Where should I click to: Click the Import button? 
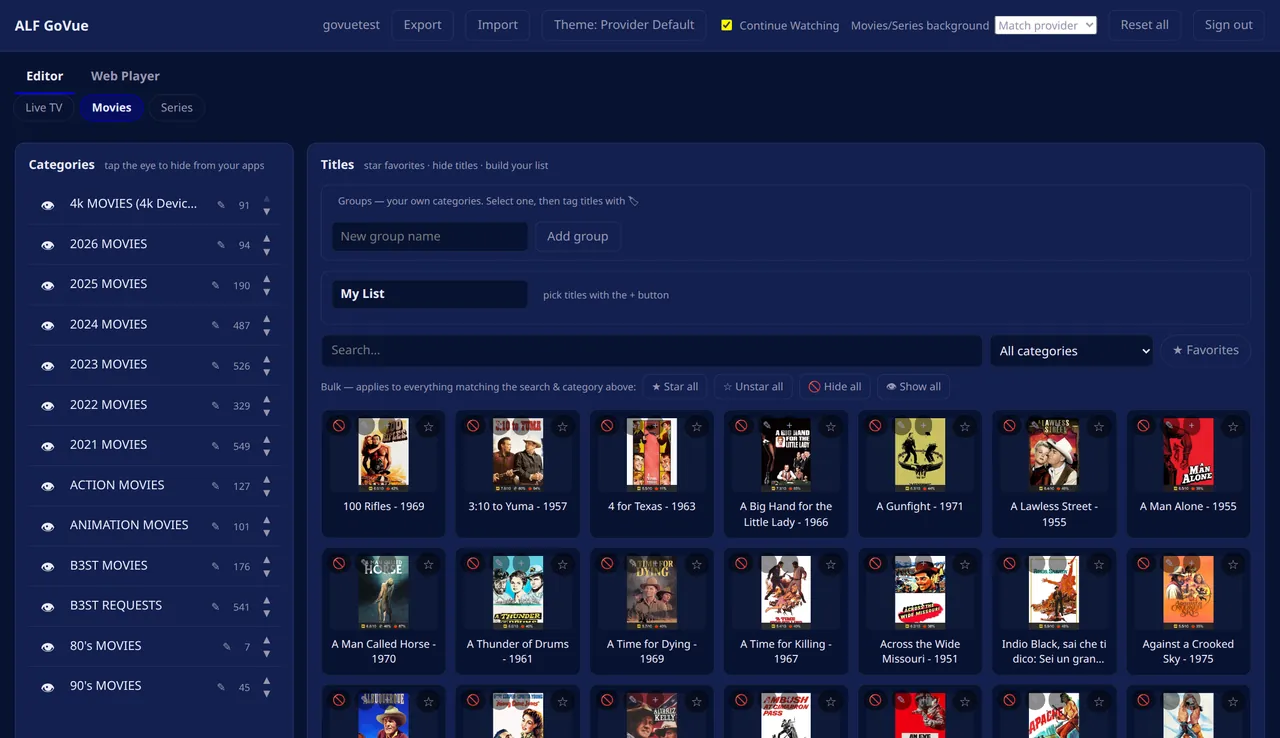498,25
